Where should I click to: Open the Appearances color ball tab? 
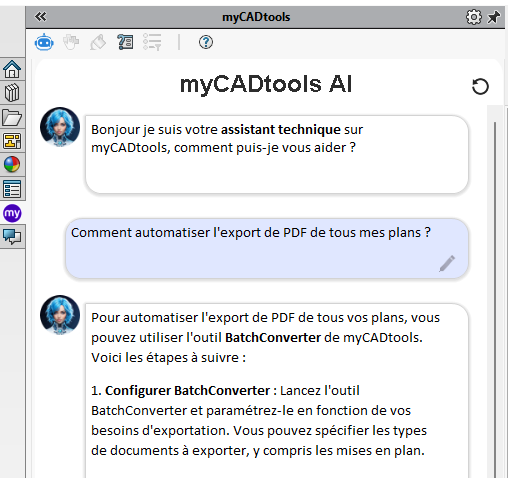click(x=12, y=165)
